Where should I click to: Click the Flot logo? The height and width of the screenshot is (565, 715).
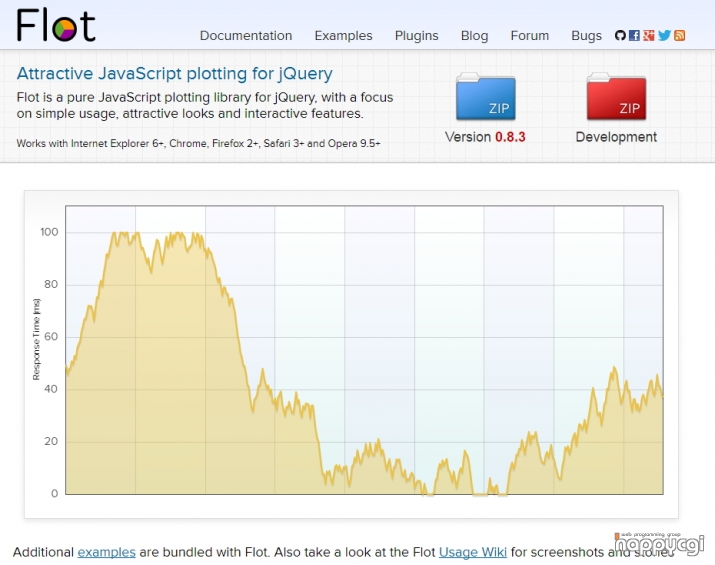click(56, 26)
